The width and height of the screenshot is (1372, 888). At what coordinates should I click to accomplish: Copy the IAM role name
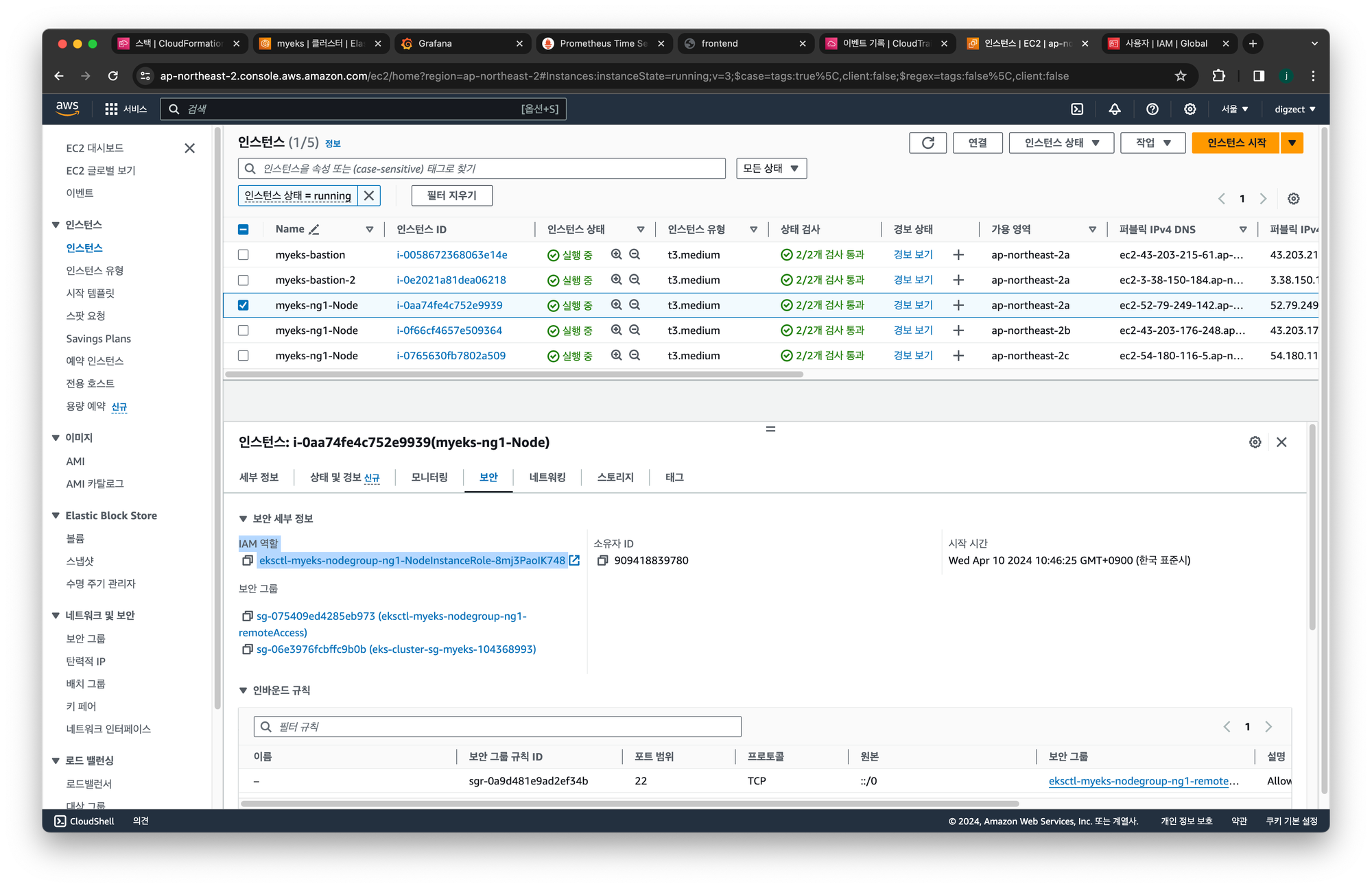click(x=247, y=561)
